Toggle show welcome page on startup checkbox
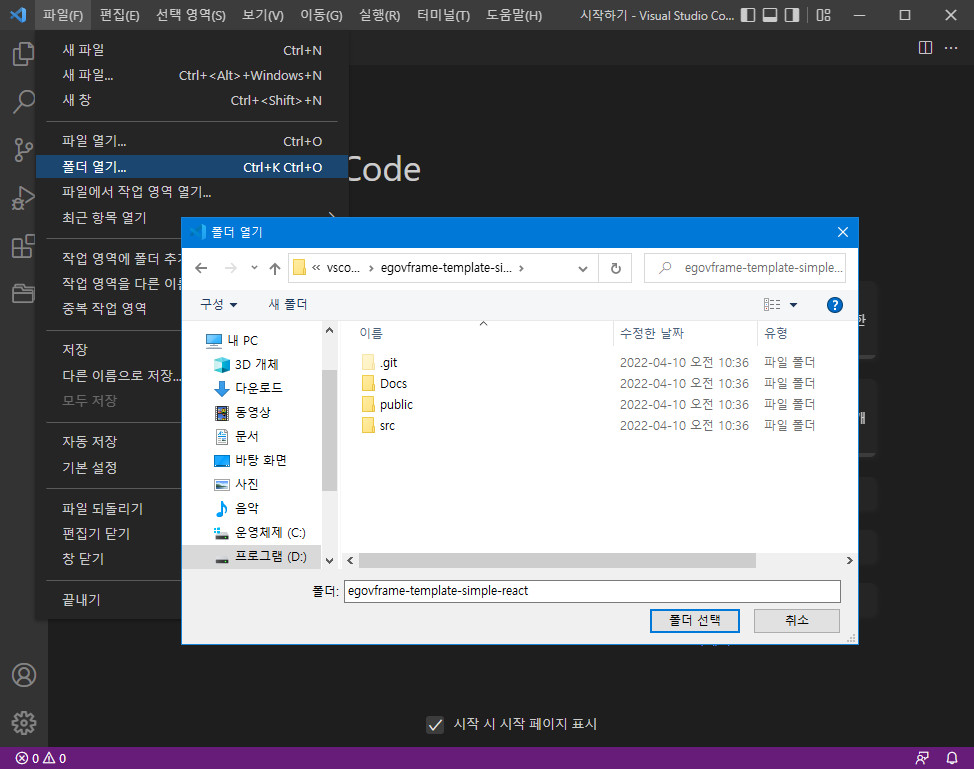The height and width of the screenshot is (769, 974). (435, 724)
